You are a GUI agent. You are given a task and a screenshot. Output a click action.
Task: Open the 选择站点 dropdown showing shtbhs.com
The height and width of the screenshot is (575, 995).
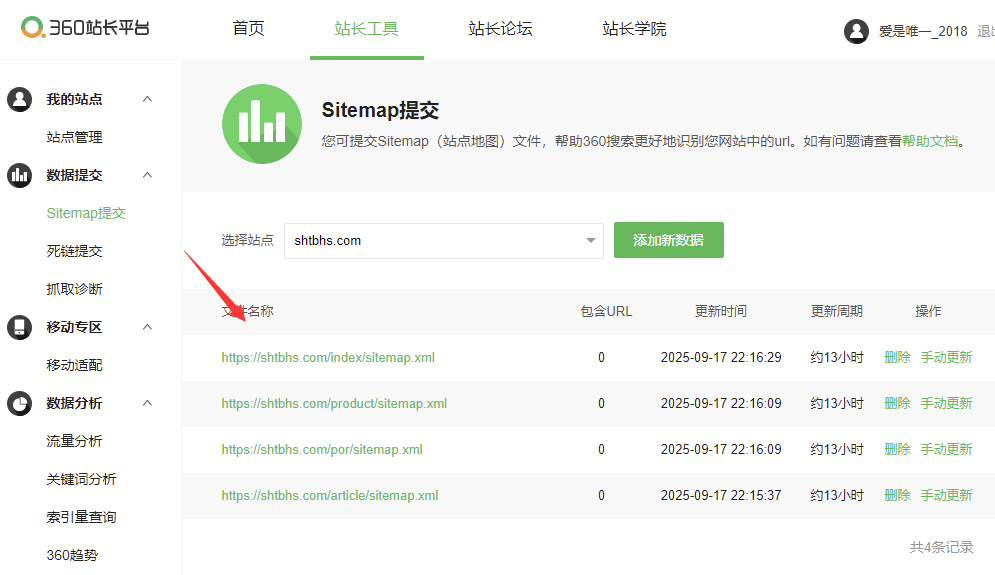click(444, 241)
